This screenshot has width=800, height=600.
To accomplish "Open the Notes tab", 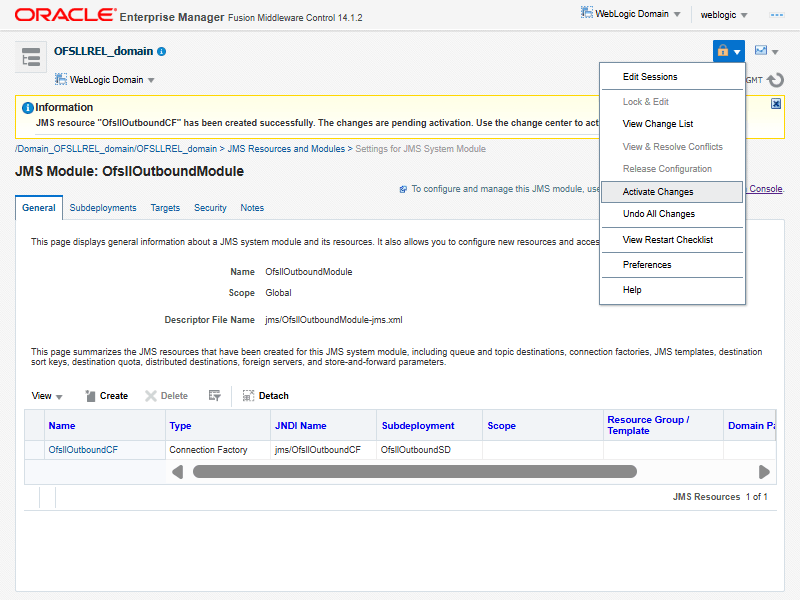I will [x=252, y=208].
